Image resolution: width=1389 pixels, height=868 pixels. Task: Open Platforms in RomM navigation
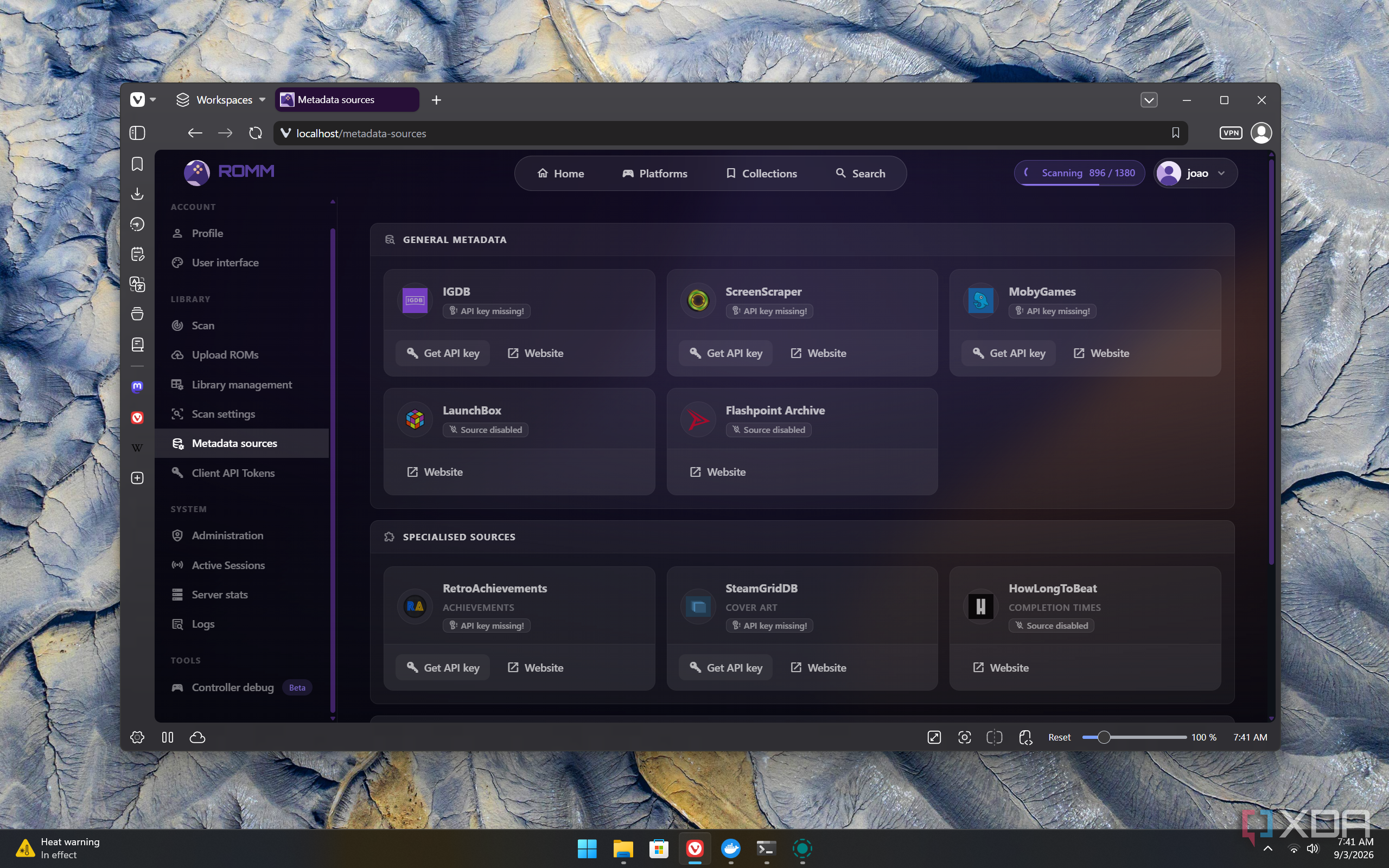pos(654,174)
